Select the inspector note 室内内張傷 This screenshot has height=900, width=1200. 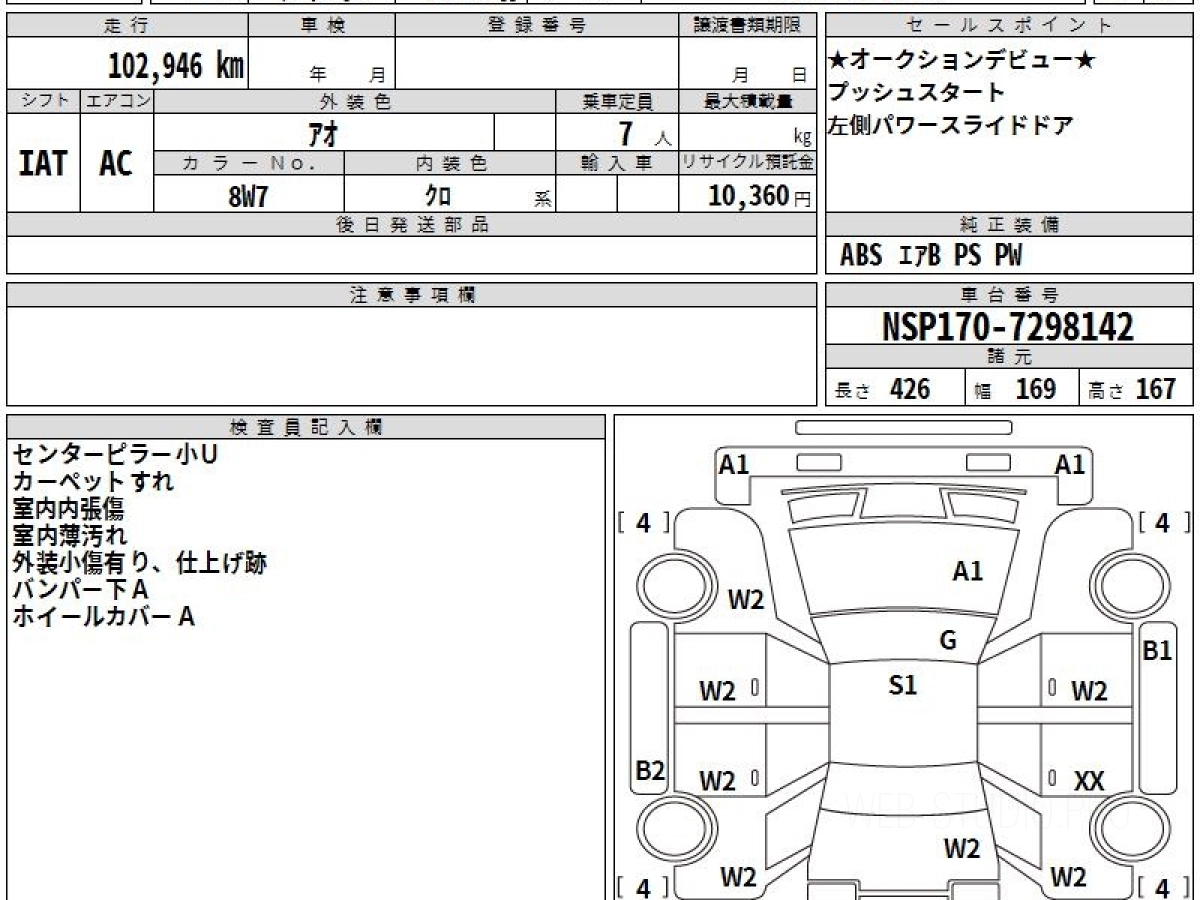click(x=68, y=509)
